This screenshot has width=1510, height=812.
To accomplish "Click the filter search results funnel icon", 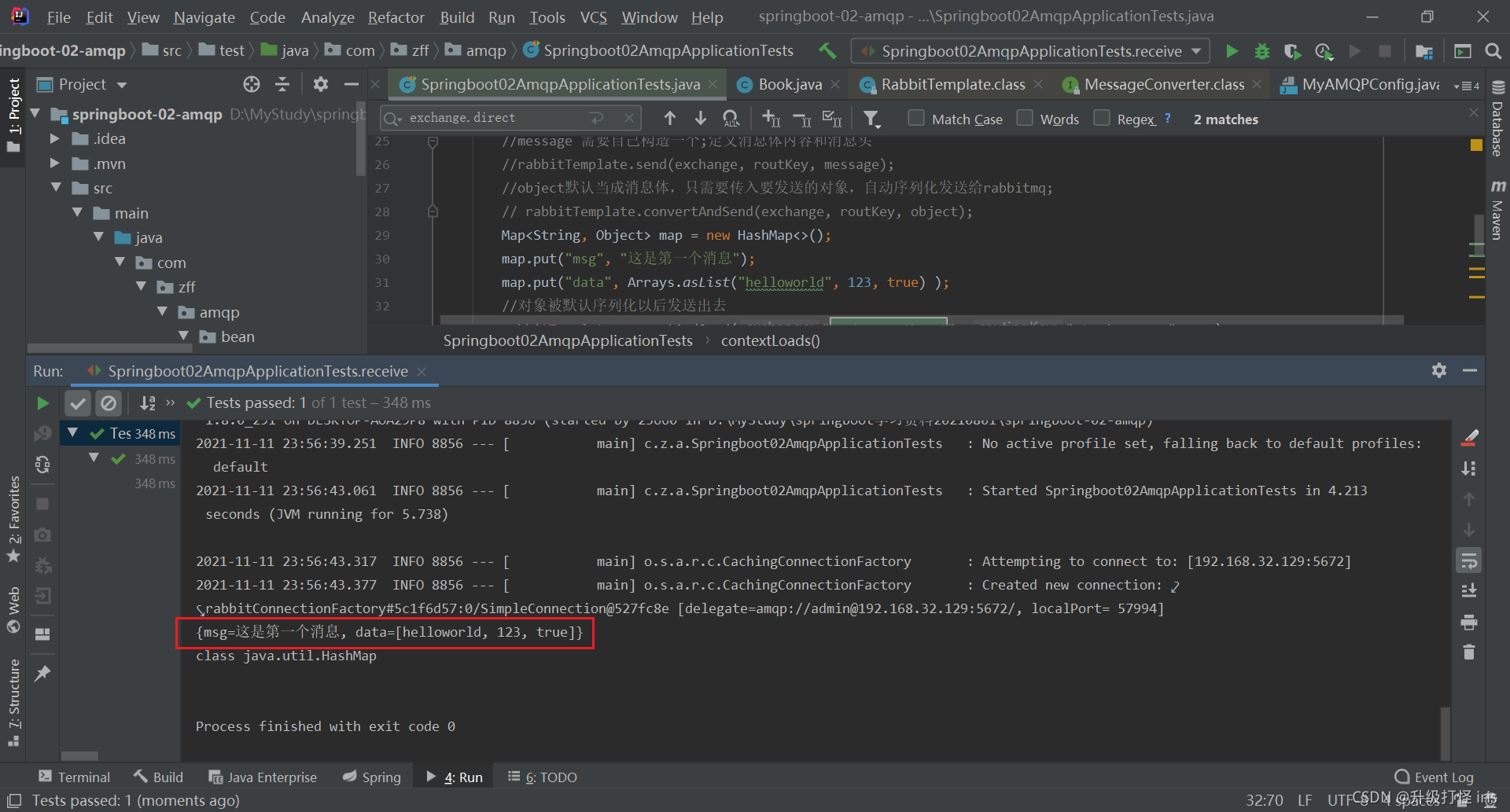I will pyautogui.click(x=871, y=119).
